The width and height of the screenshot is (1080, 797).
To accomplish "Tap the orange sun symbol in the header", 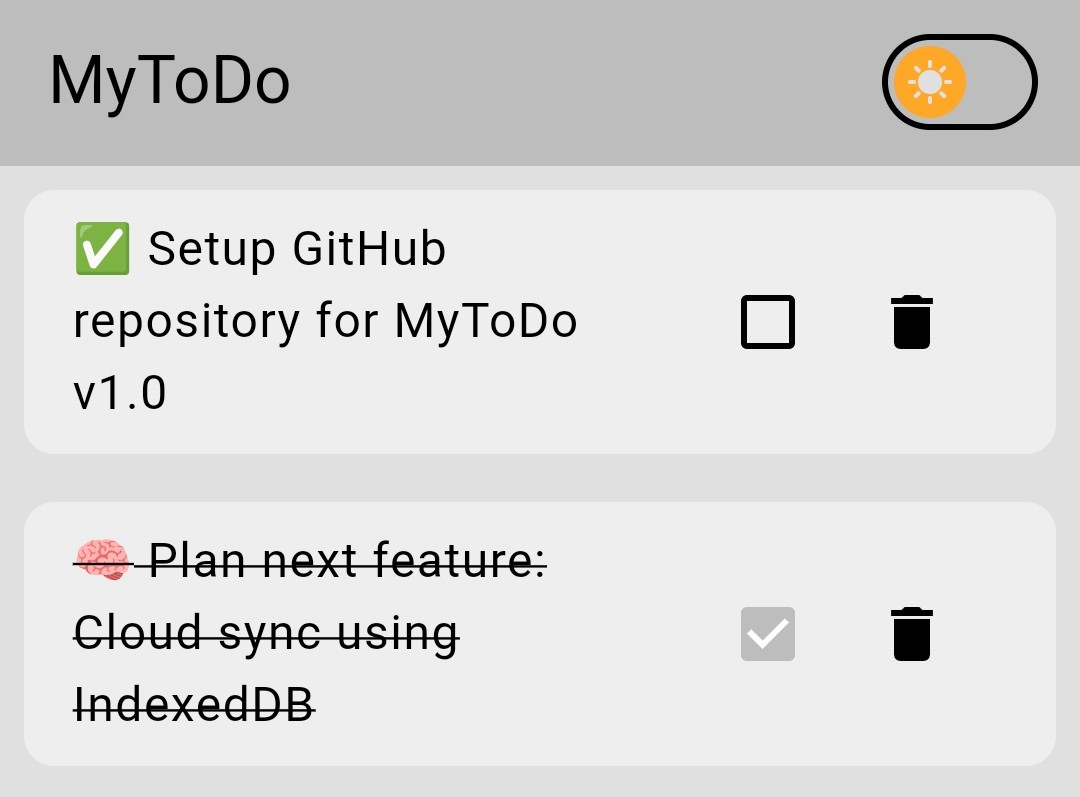I will point(932,82).
